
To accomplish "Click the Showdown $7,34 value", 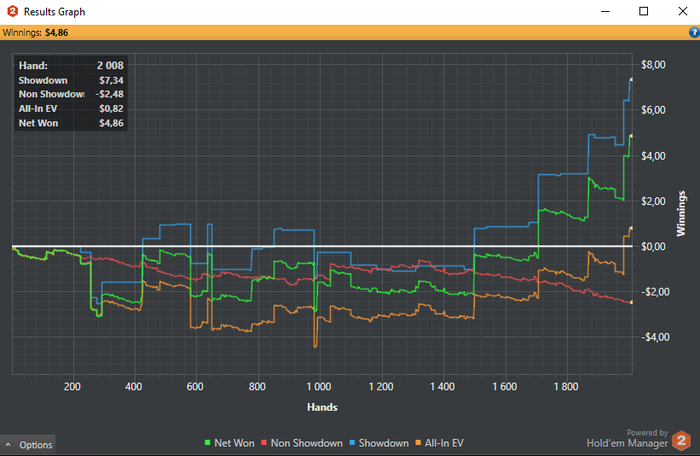I will click(111, 80).
